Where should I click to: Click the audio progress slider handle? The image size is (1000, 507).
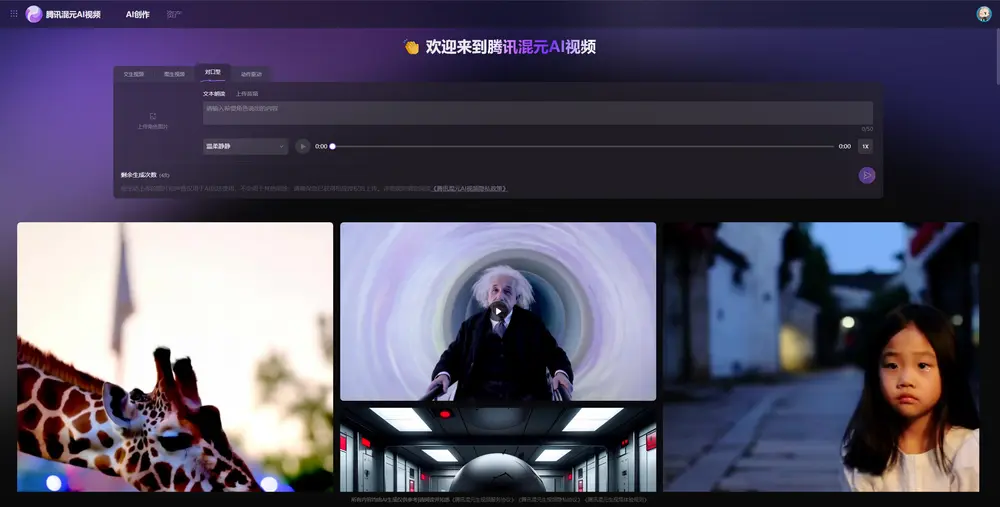pos(332,147)
